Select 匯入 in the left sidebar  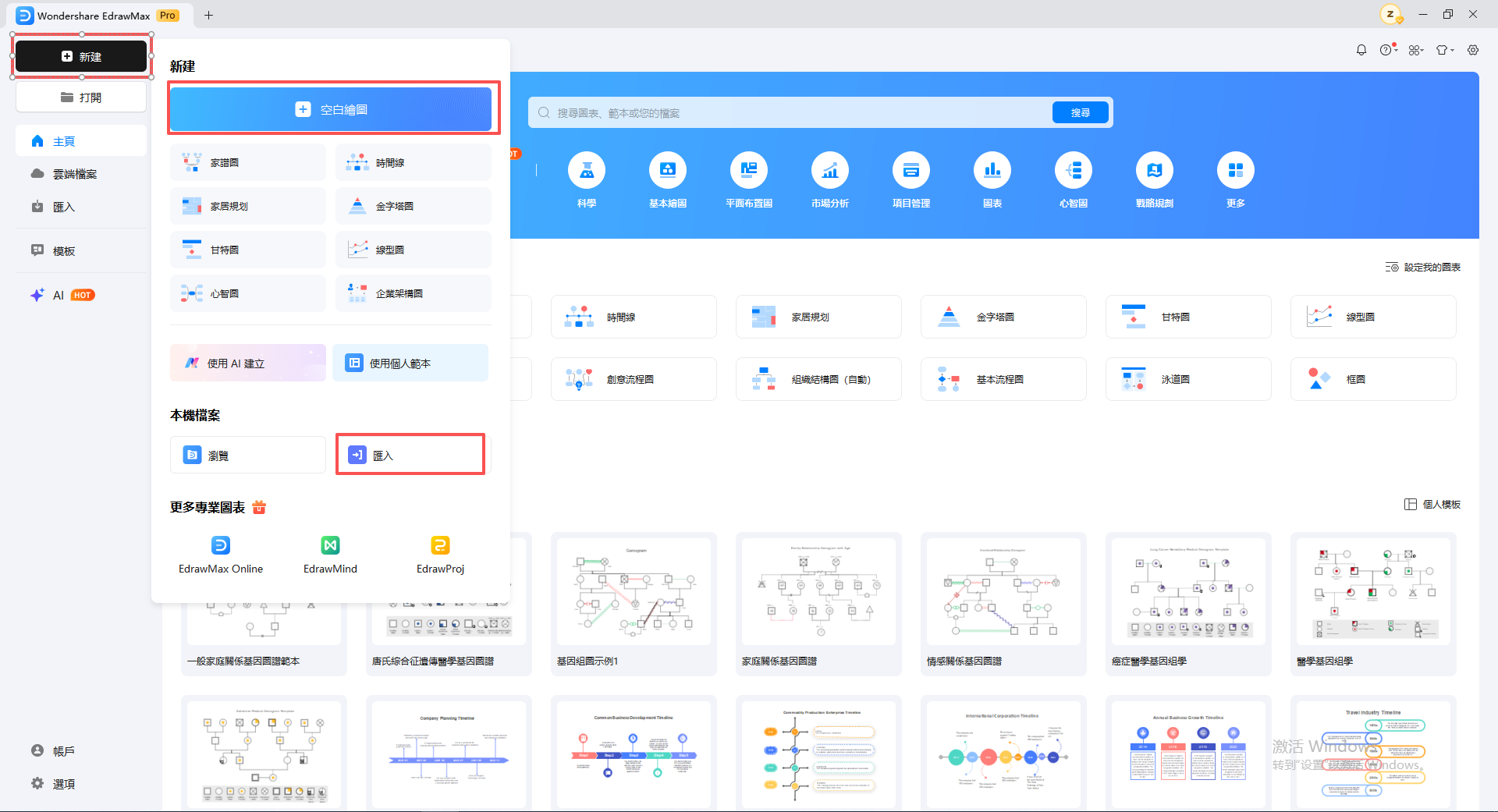tap(81, 207)
